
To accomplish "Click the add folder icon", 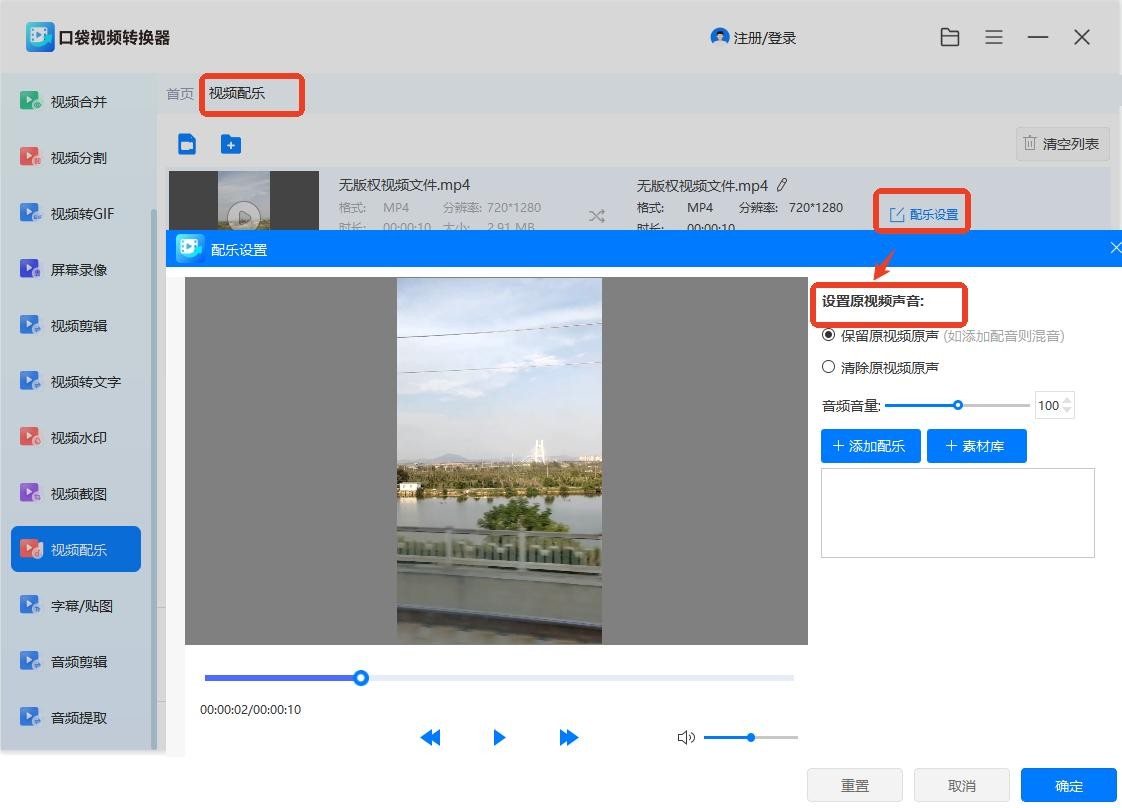I will pos(231,145).
